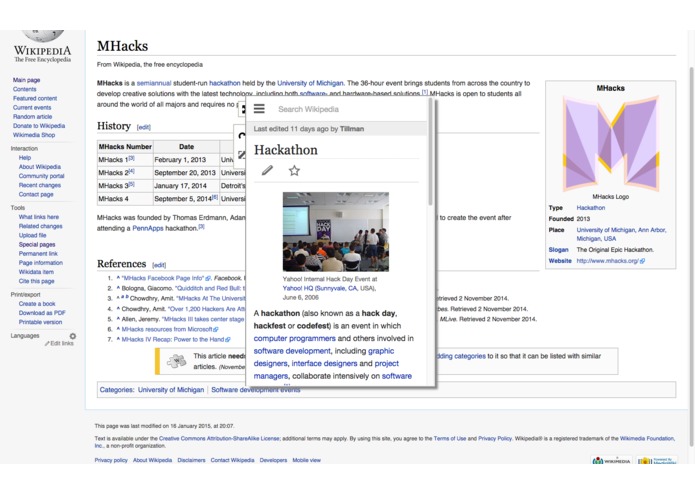Open the Yahoo Hack Day photo
This screenshot has height=494, width=695.
click(336, 231)
